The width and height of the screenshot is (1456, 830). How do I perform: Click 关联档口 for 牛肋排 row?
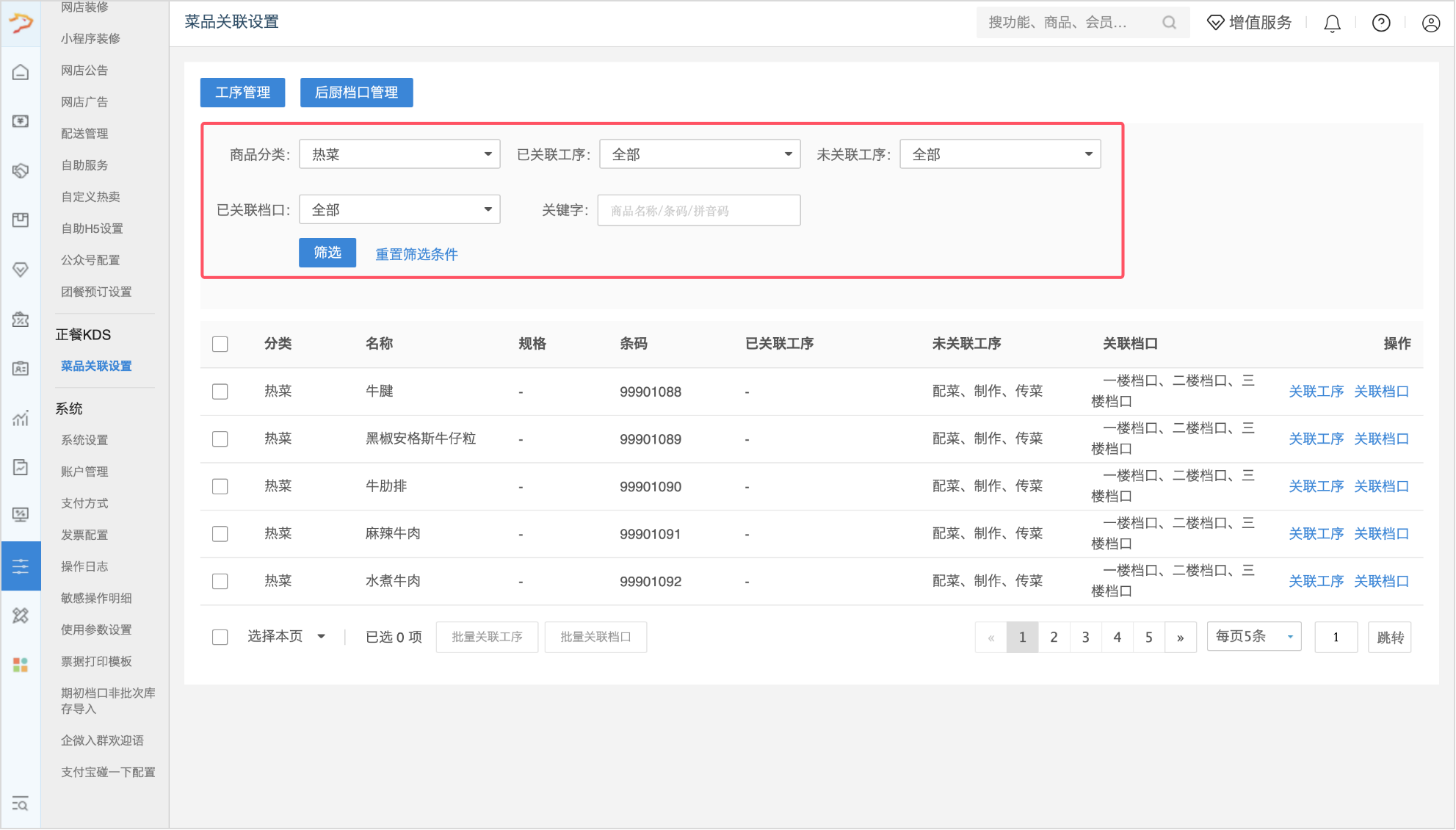point(1381,486)
